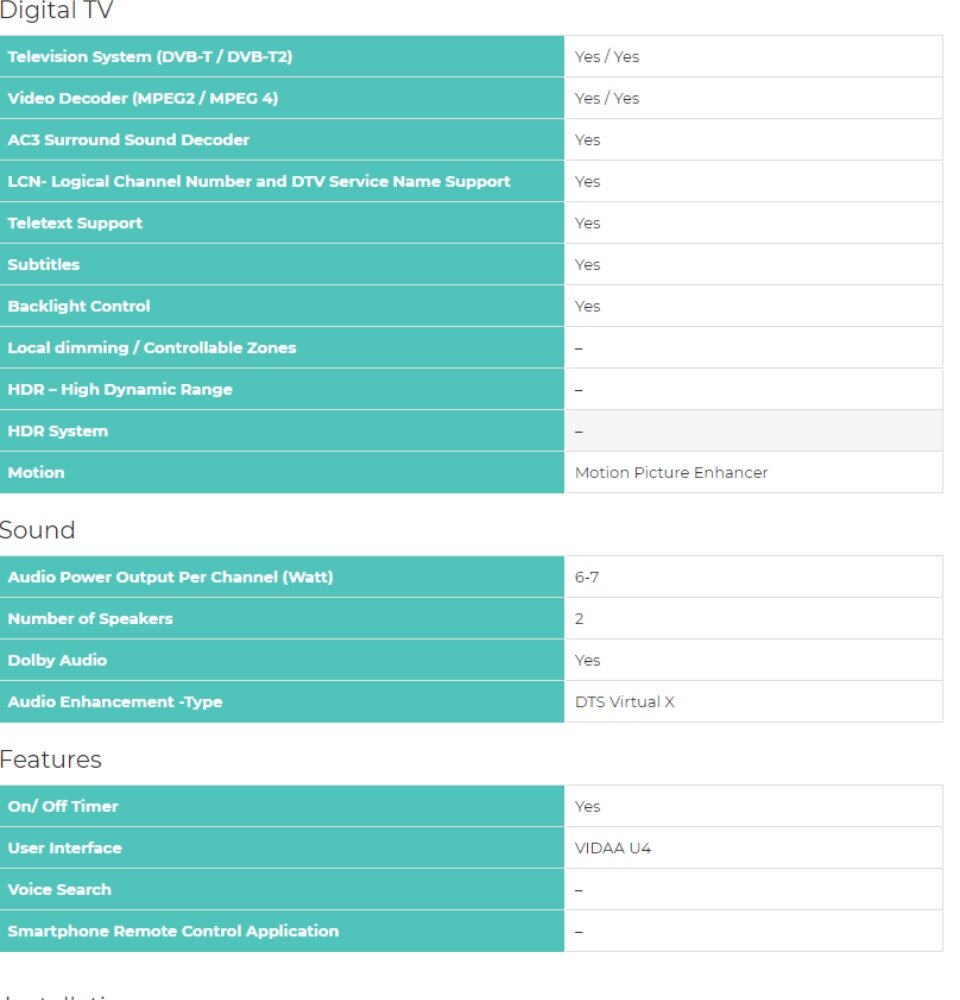Viewport: 960px width, 1000px height.
Task: Click the '2' speakers value
Action: [579, 619]
